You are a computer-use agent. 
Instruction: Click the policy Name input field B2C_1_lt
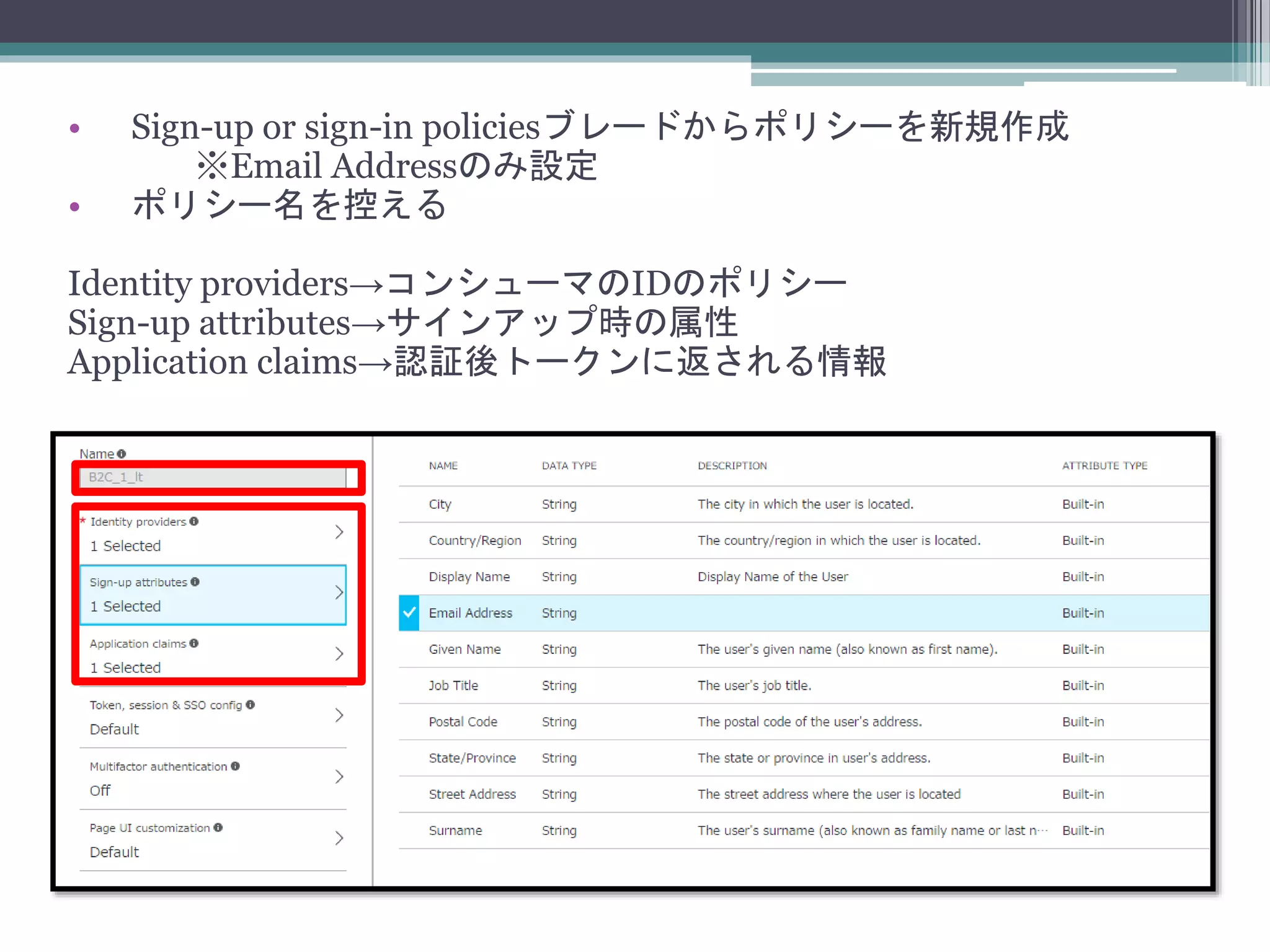tap(213, 477)
